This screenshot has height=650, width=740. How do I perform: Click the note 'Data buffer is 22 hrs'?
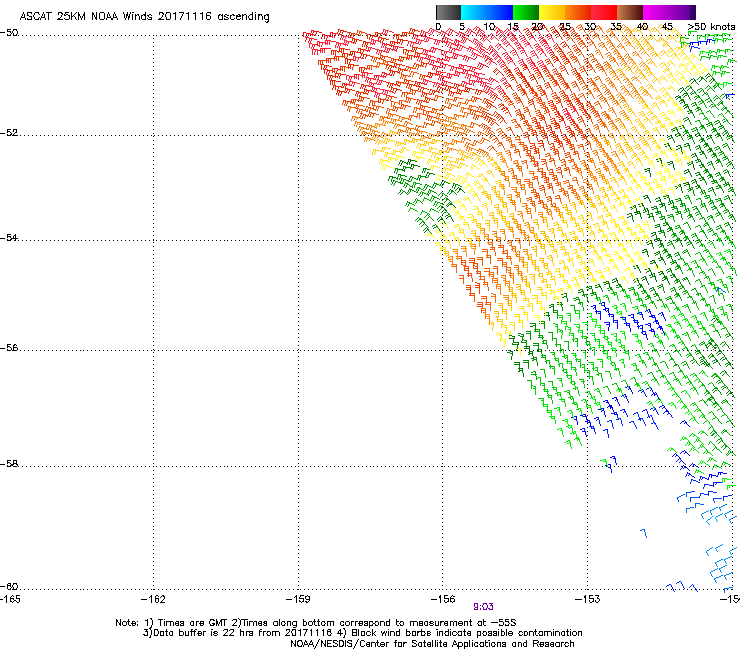tap(204, 633)
